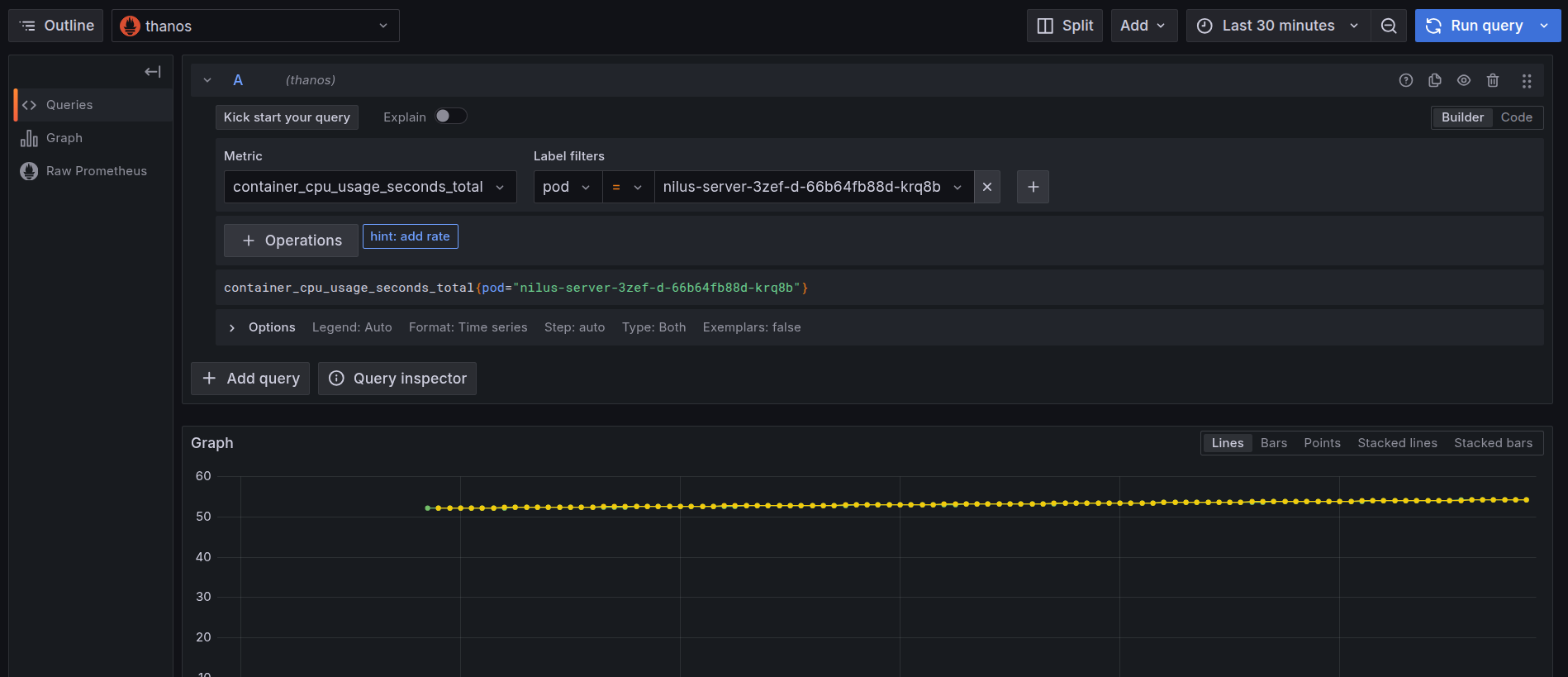Open query help icon for query A
The width and height of the screenshot is (1568, 677).
tap(1406, 80)
